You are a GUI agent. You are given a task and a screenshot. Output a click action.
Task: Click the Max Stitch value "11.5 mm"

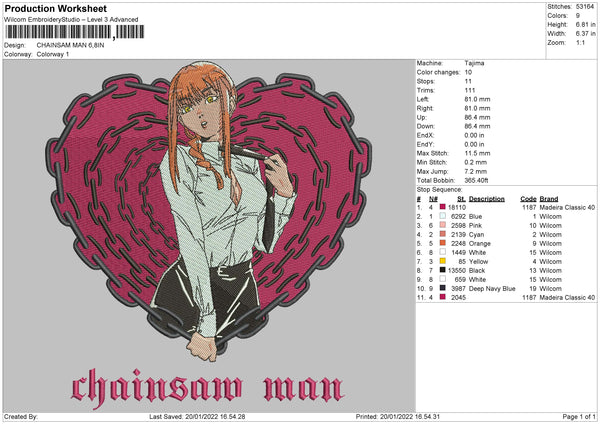click(477, 153)
